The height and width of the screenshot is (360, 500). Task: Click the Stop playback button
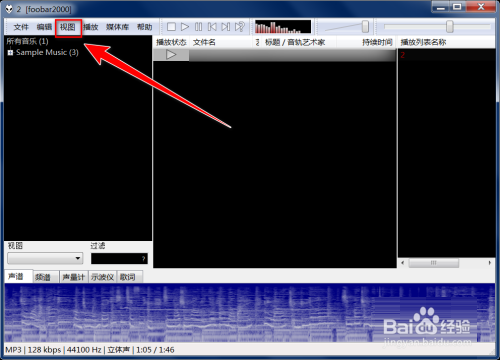(171, 27)
